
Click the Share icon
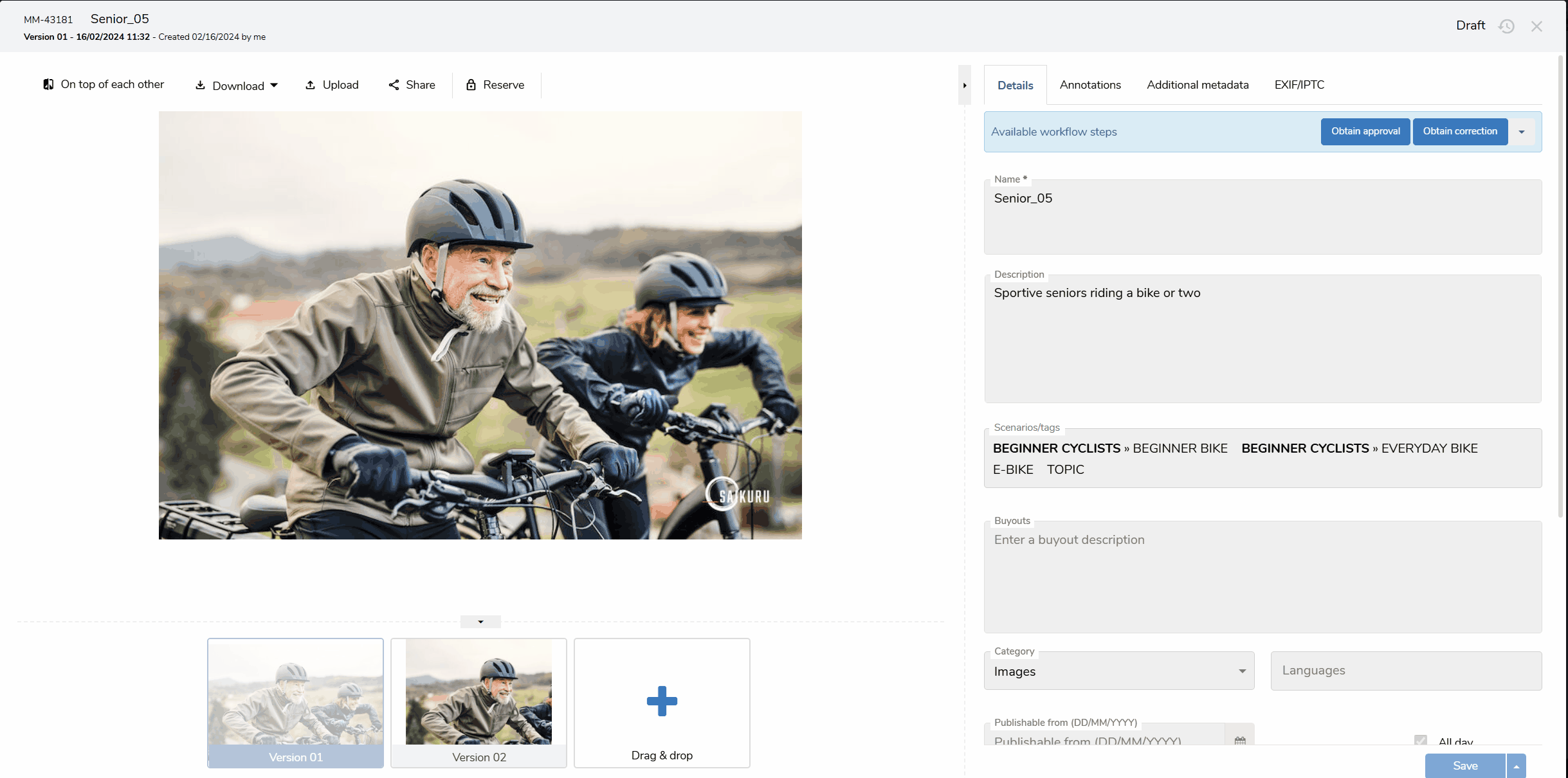tap(394, 85)
